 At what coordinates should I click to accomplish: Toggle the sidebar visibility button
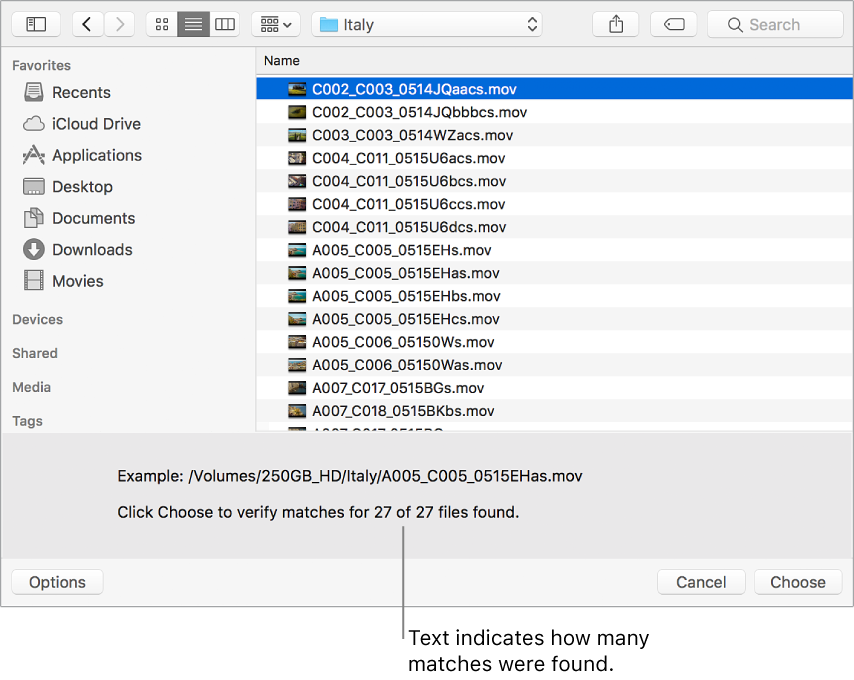36,25
